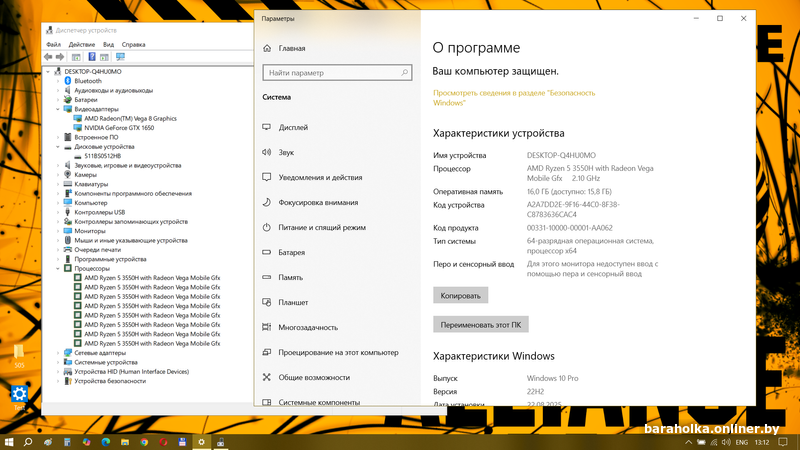The width and height of the screenshot is (800, 450).
Task: Open the Вид menu in Device Manager
Action: coord(108,44)
